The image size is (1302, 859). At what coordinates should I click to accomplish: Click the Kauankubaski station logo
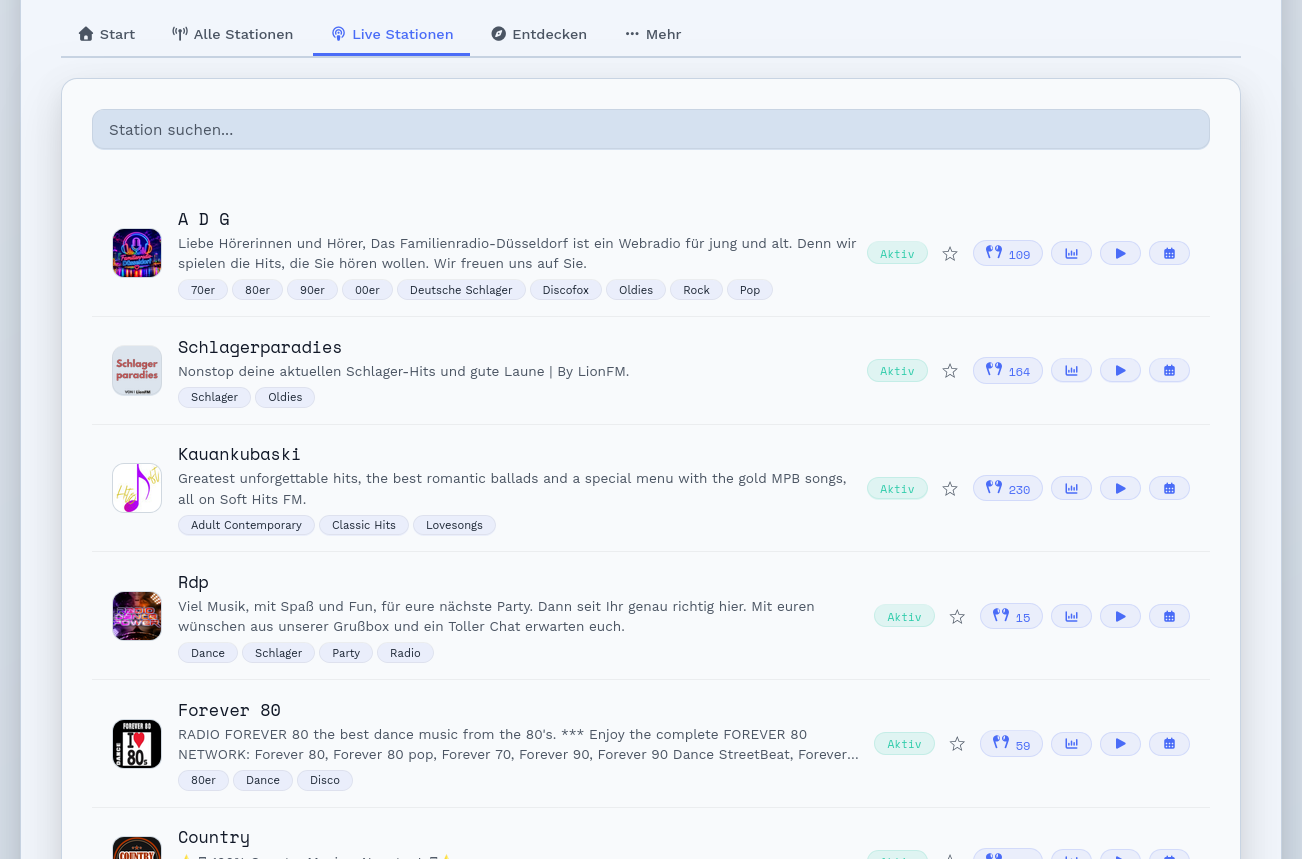pos(137,488)
